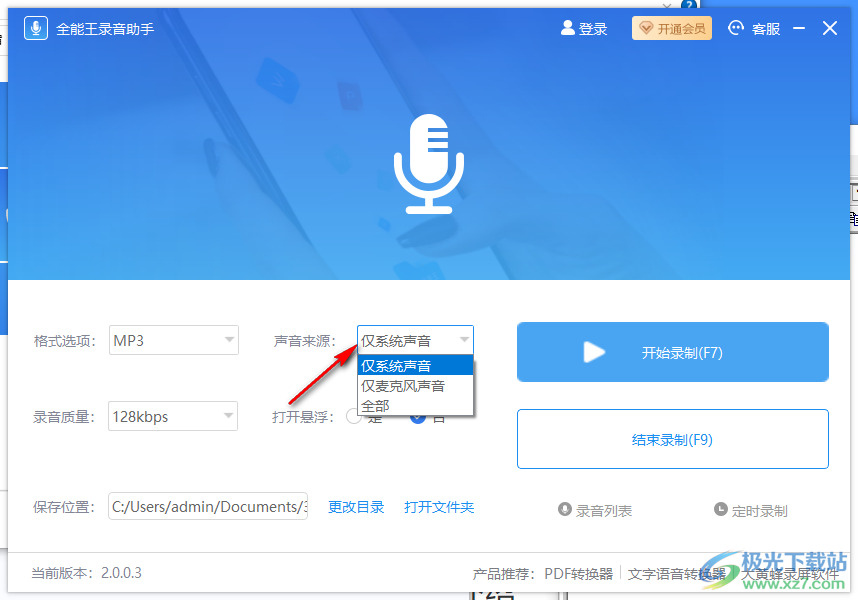The width and height of the screenshot is (858, 600).
Task: Click the clock icon beside 定时录制
Action: [x=722, y=508]
